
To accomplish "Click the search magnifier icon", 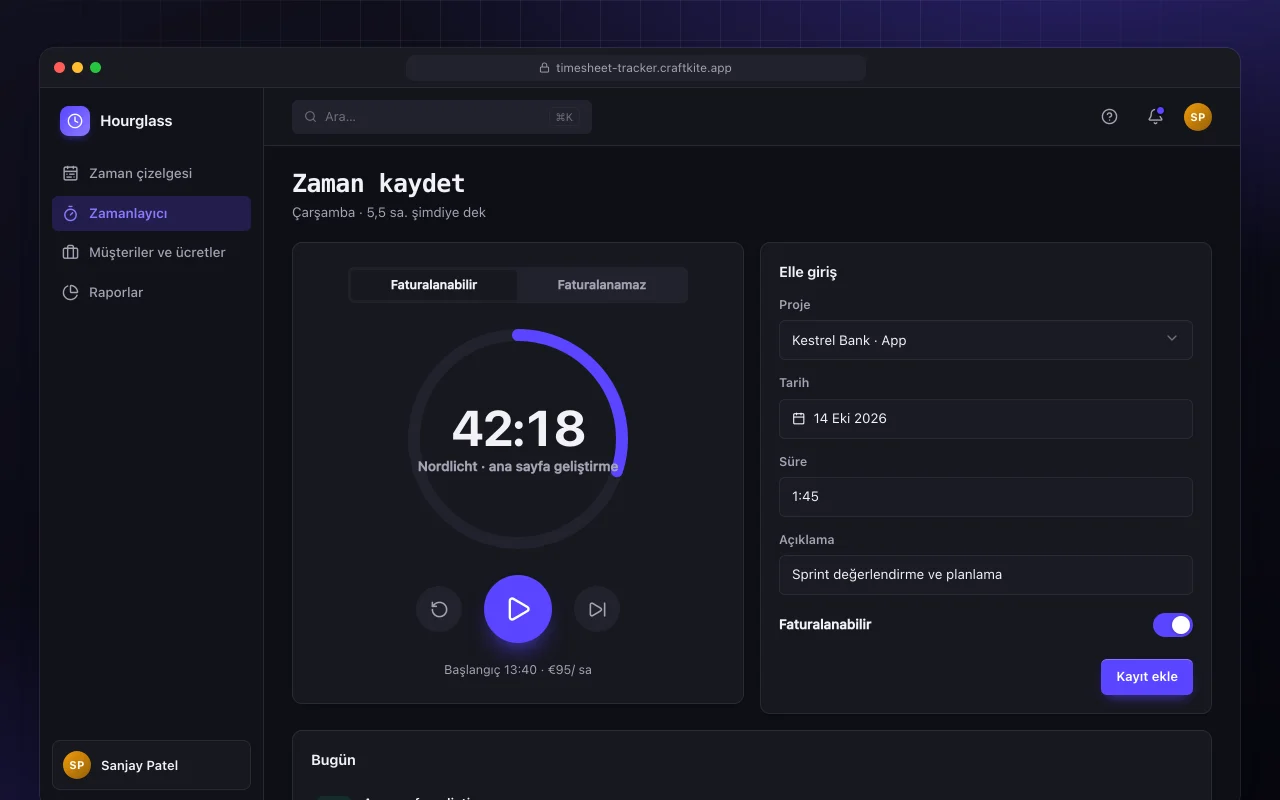I will tap(311, 117).
